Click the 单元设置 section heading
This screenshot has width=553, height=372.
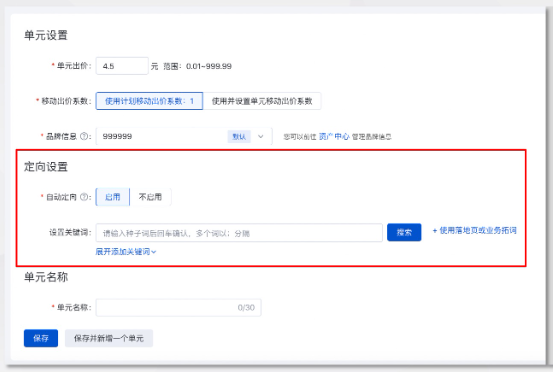46,35
